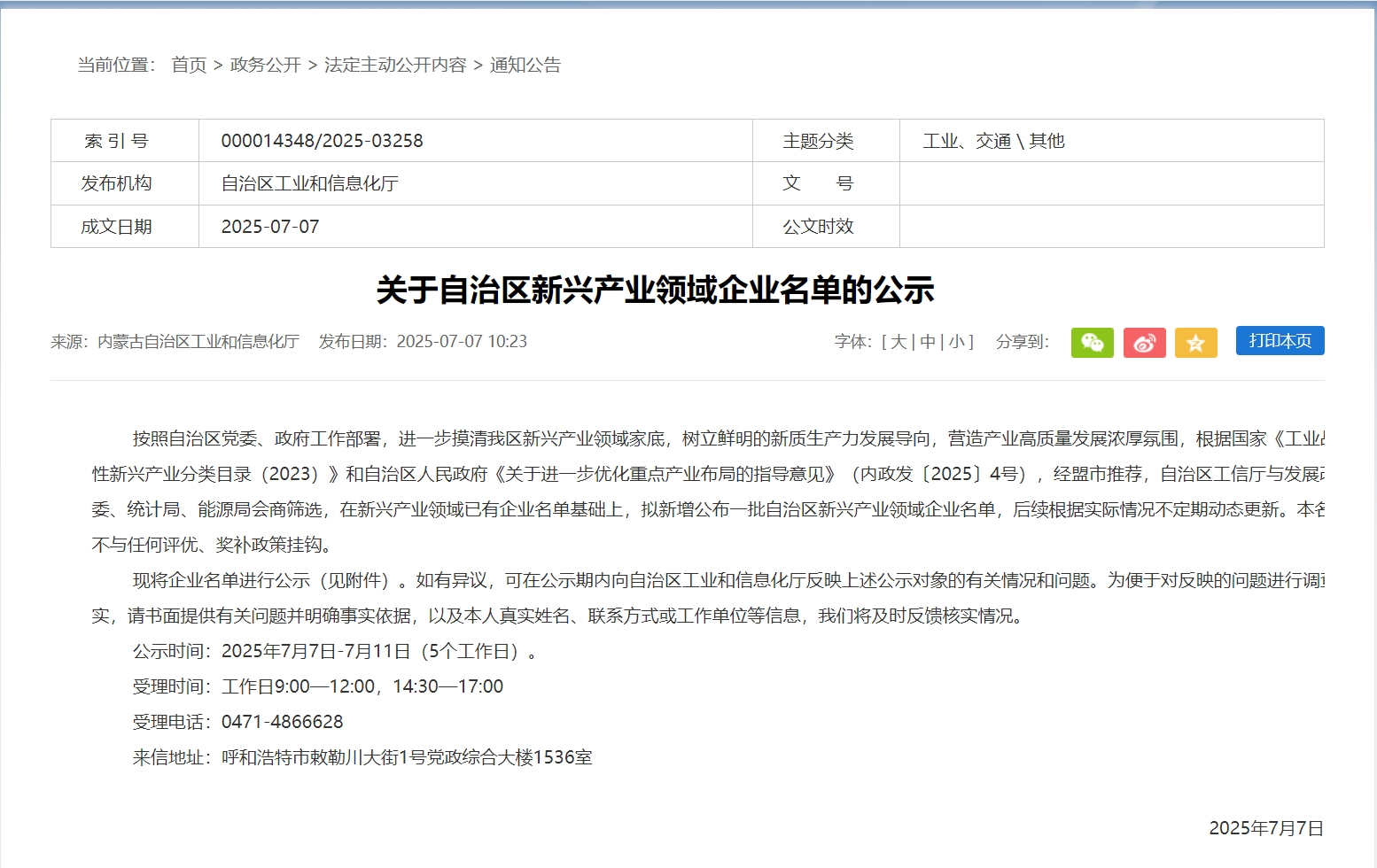The height and width of the screenshot is (868, 1377).
Task: Select publishing agency 自治区工业和信息化厅 cell
Action: click(309, 183)
